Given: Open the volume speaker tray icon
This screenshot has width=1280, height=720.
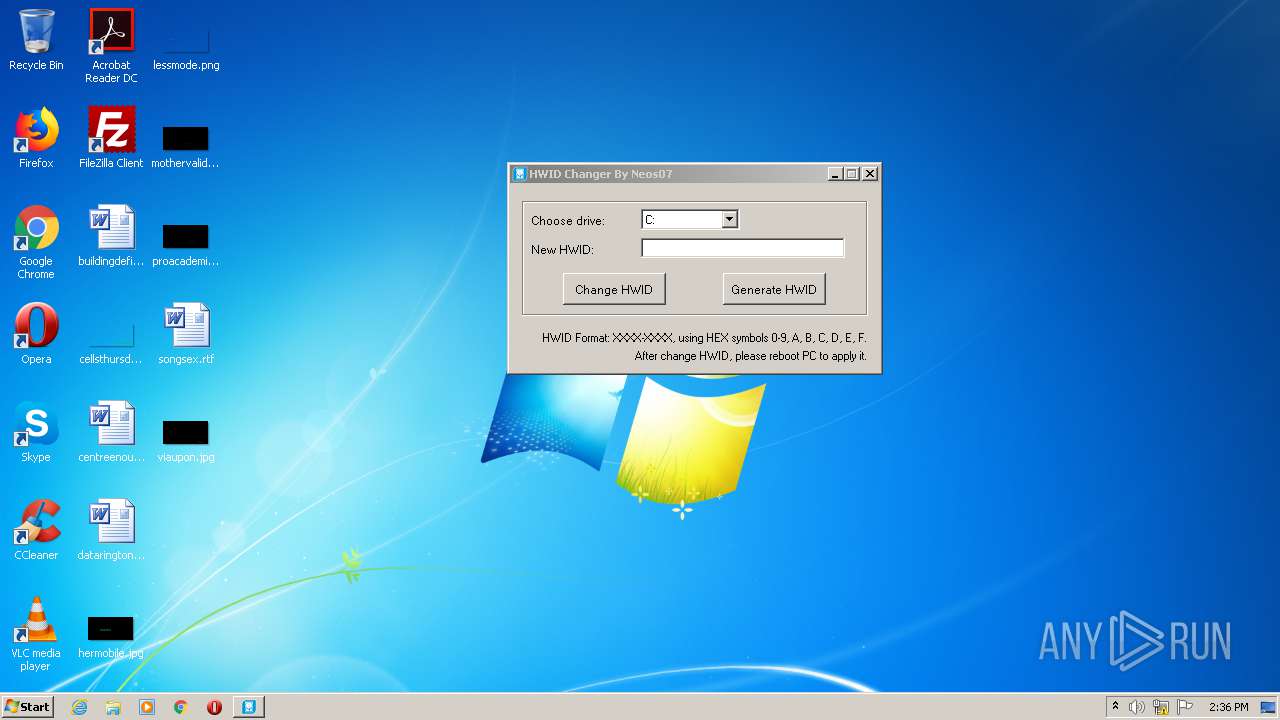Looking at the screenshot, I should pyautogui.click(x=1137, y=707).
